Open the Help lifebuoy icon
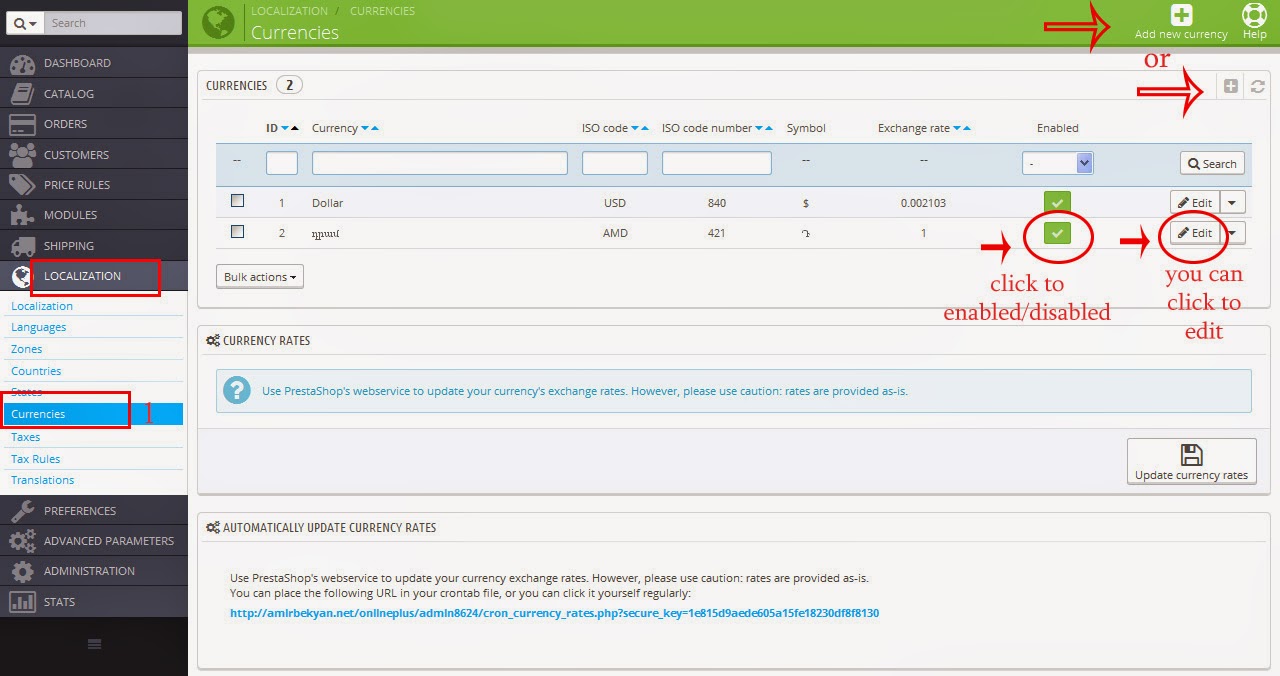 (1254, 15)
